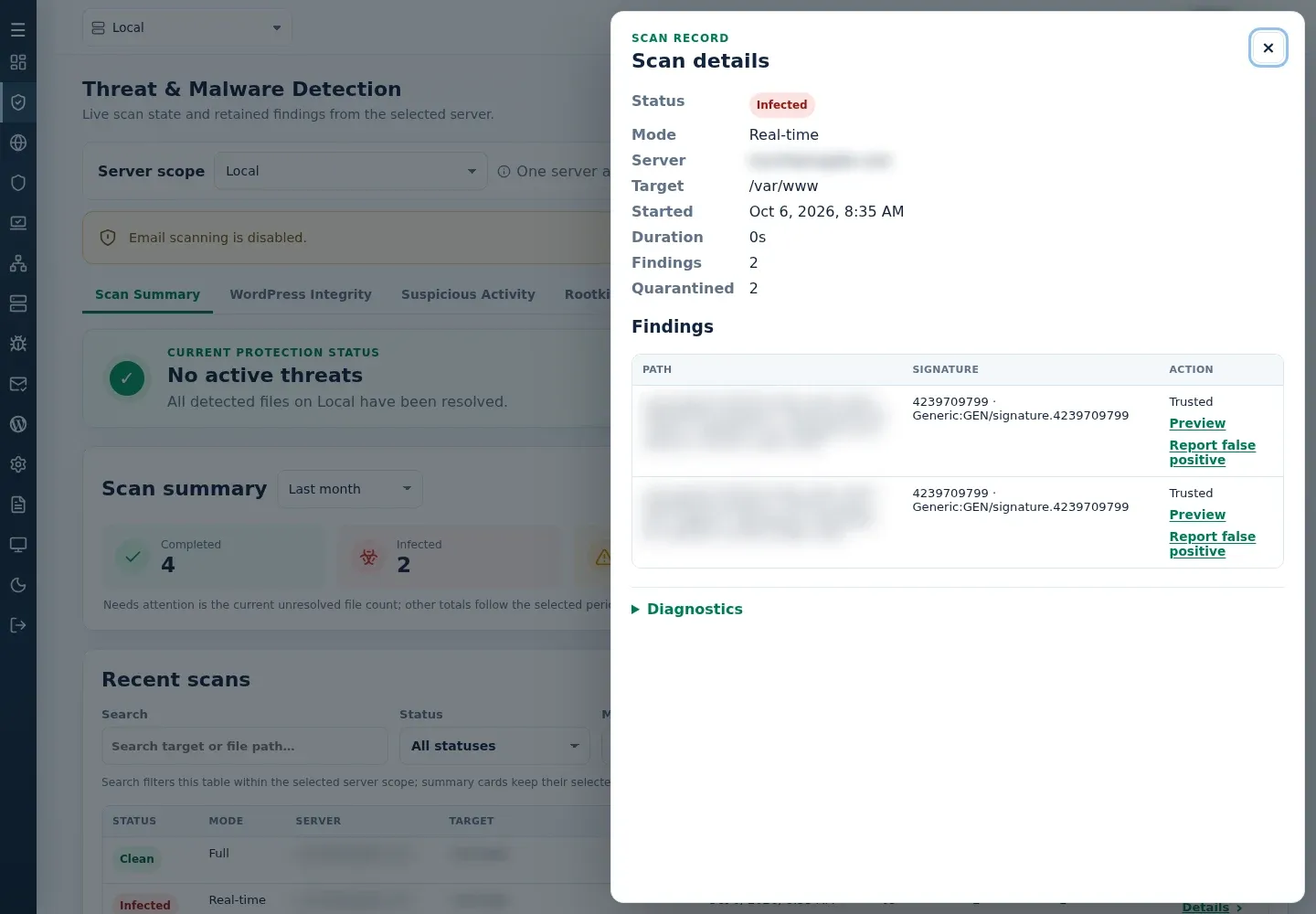
Task: Open the WordPress icon in sidebar
Action: [x=18, y=424]
